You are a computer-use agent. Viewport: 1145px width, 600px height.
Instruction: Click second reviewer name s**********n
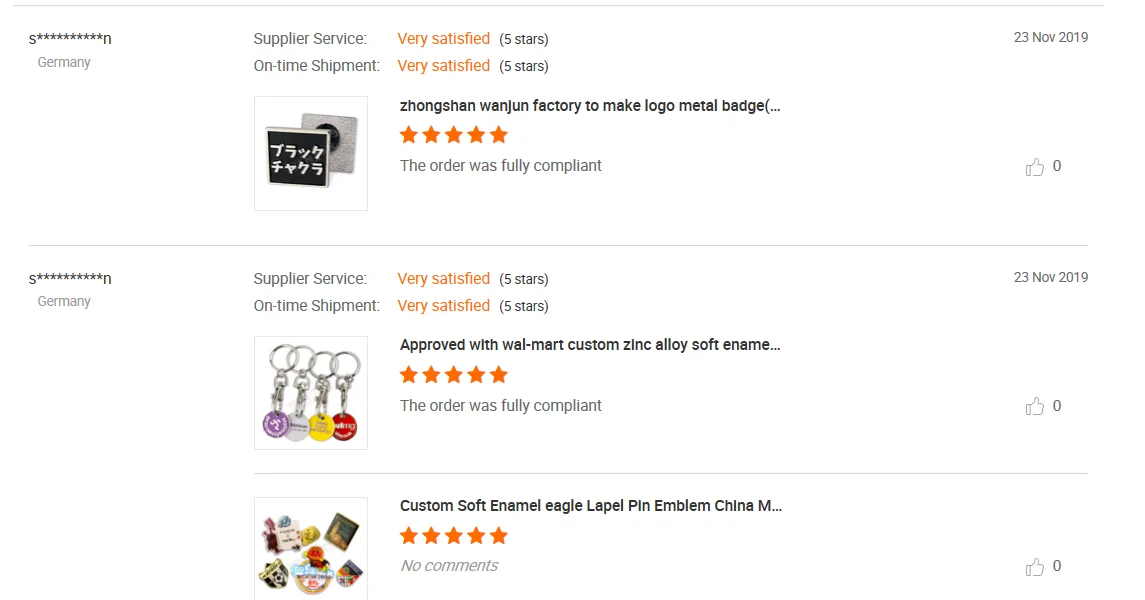click(70, 278)
